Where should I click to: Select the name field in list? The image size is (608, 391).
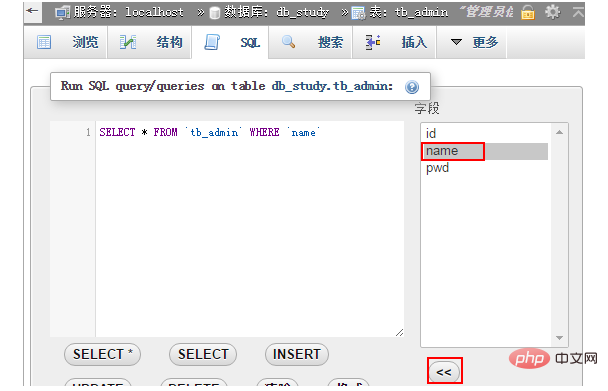485,151
